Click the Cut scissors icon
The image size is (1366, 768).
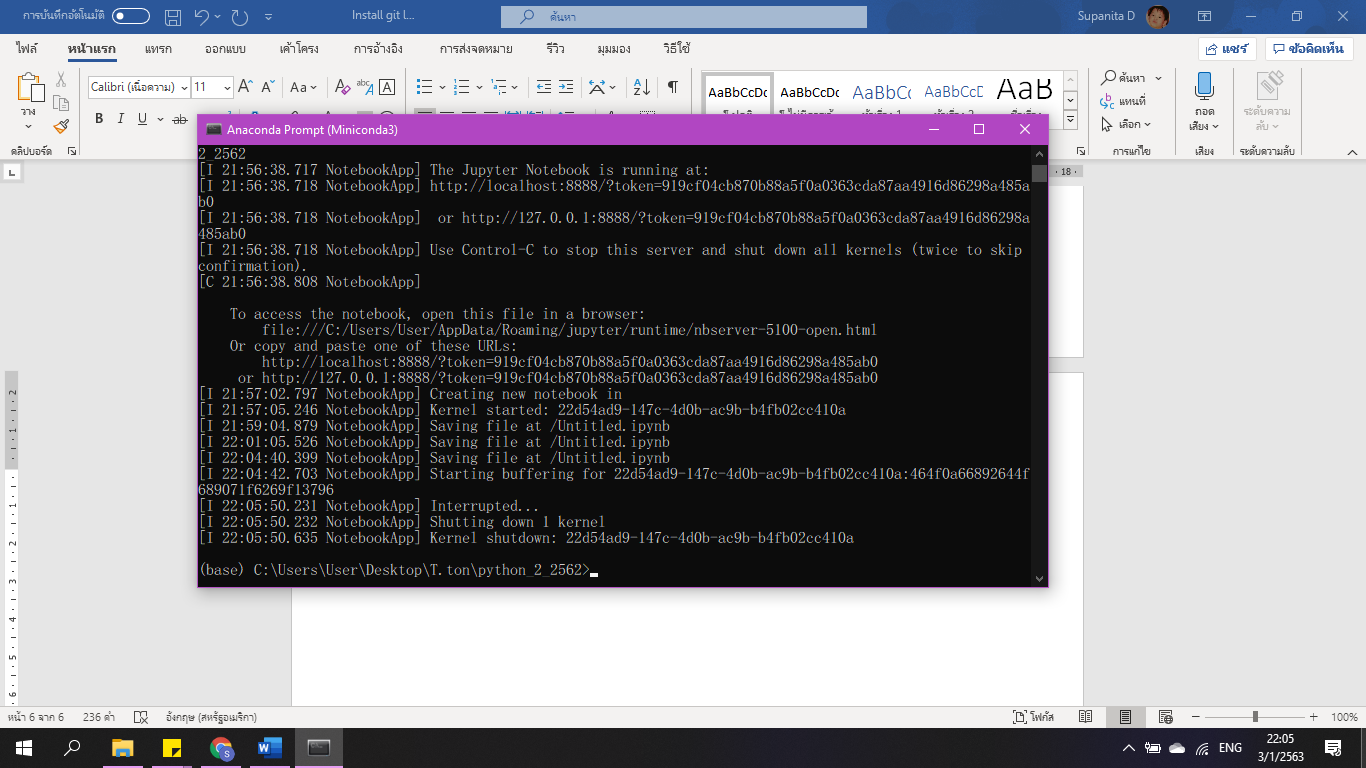[61, 80]
